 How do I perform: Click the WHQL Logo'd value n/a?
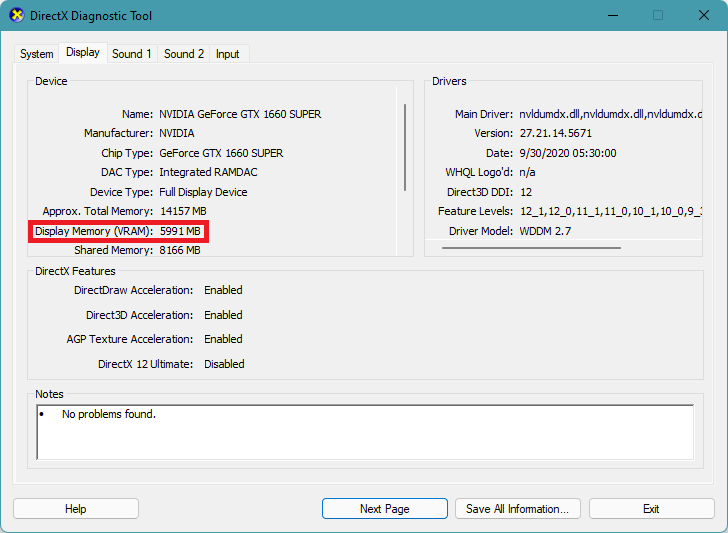tap(527, 172)
